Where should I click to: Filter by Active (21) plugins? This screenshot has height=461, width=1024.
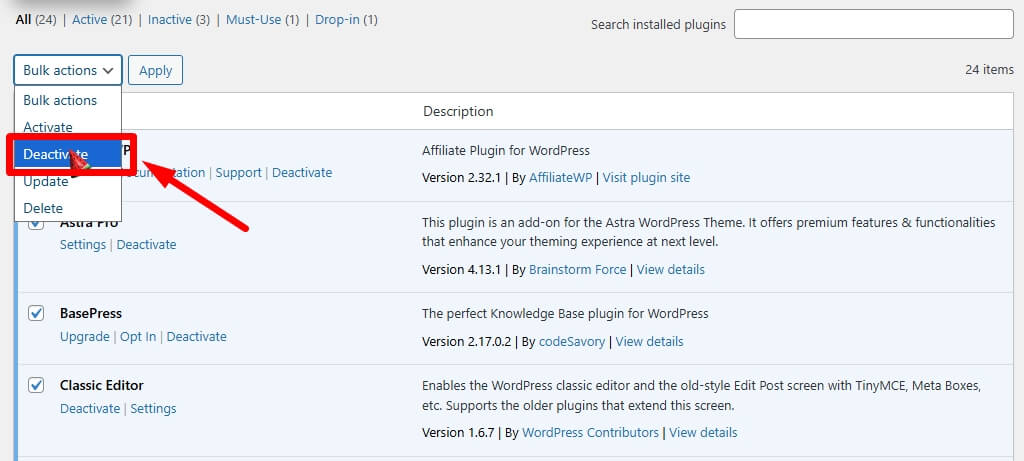[x=103, y=20]
